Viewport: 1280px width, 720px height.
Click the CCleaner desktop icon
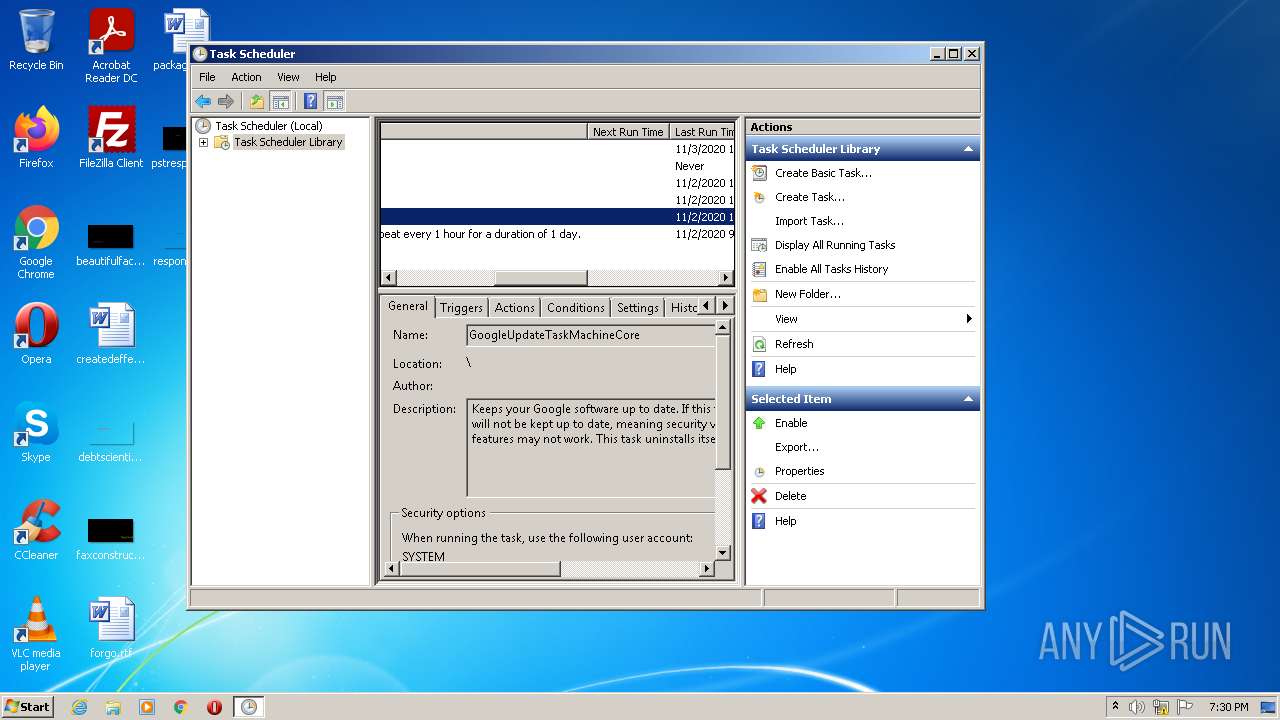(36, 530)
